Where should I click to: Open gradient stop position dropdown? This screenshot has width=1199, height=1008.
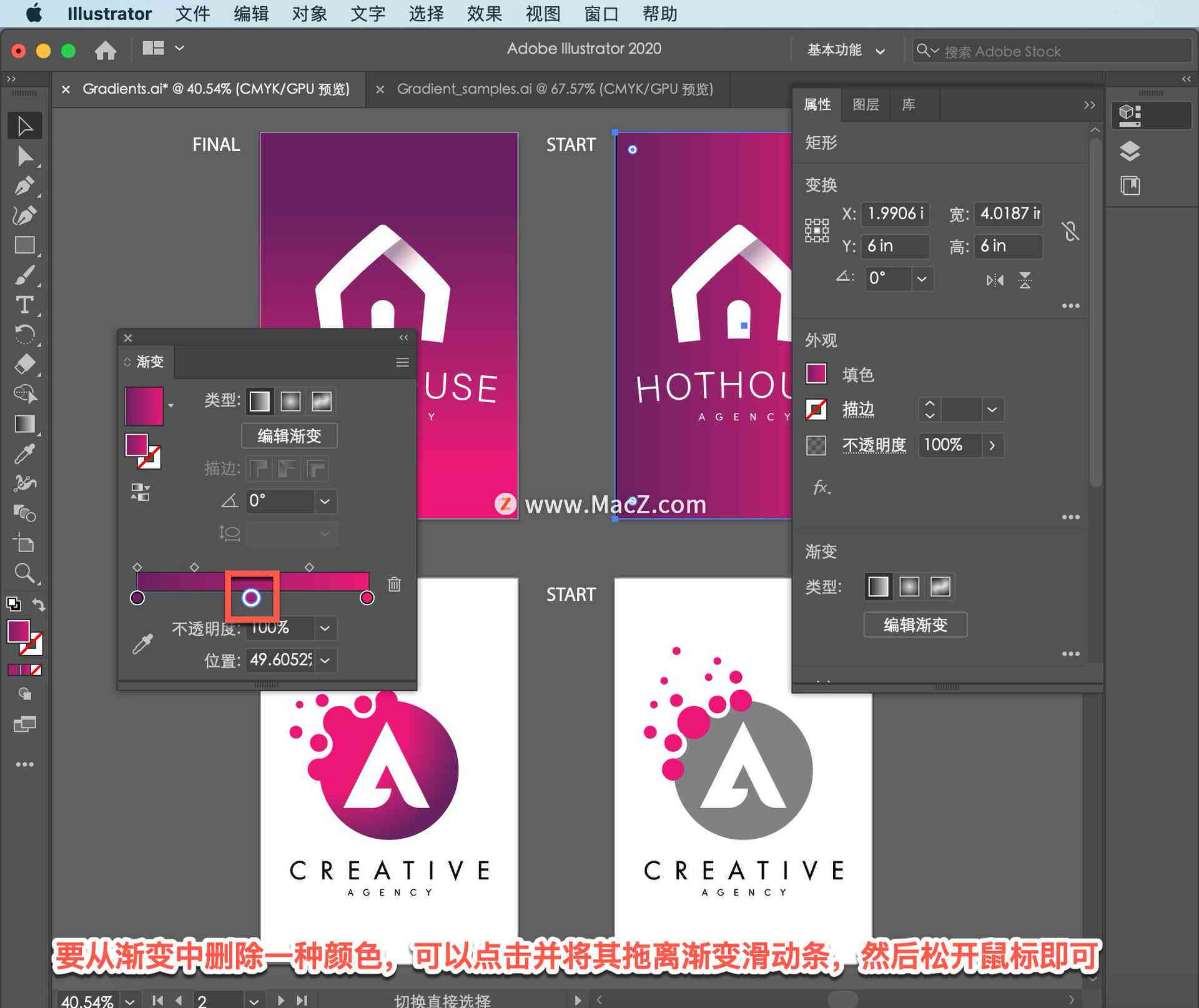click(x=325, y=660)
